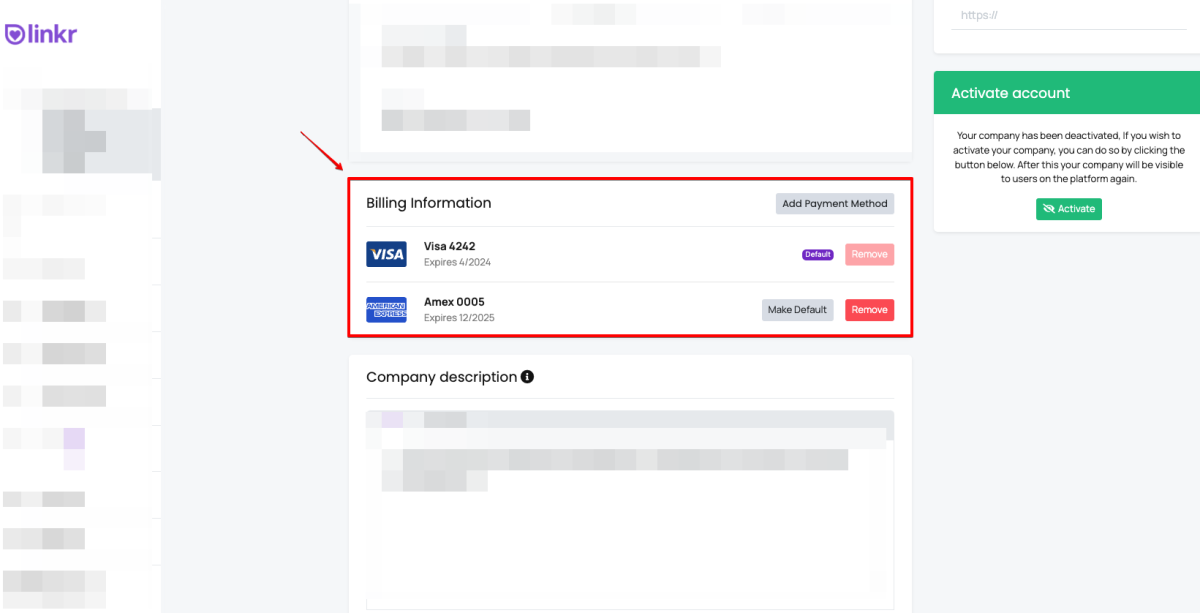The height and width of the screenshot is (613, 1200).
Task: Click the Expires 12/2025 text
Action: [x=459, y=318]
